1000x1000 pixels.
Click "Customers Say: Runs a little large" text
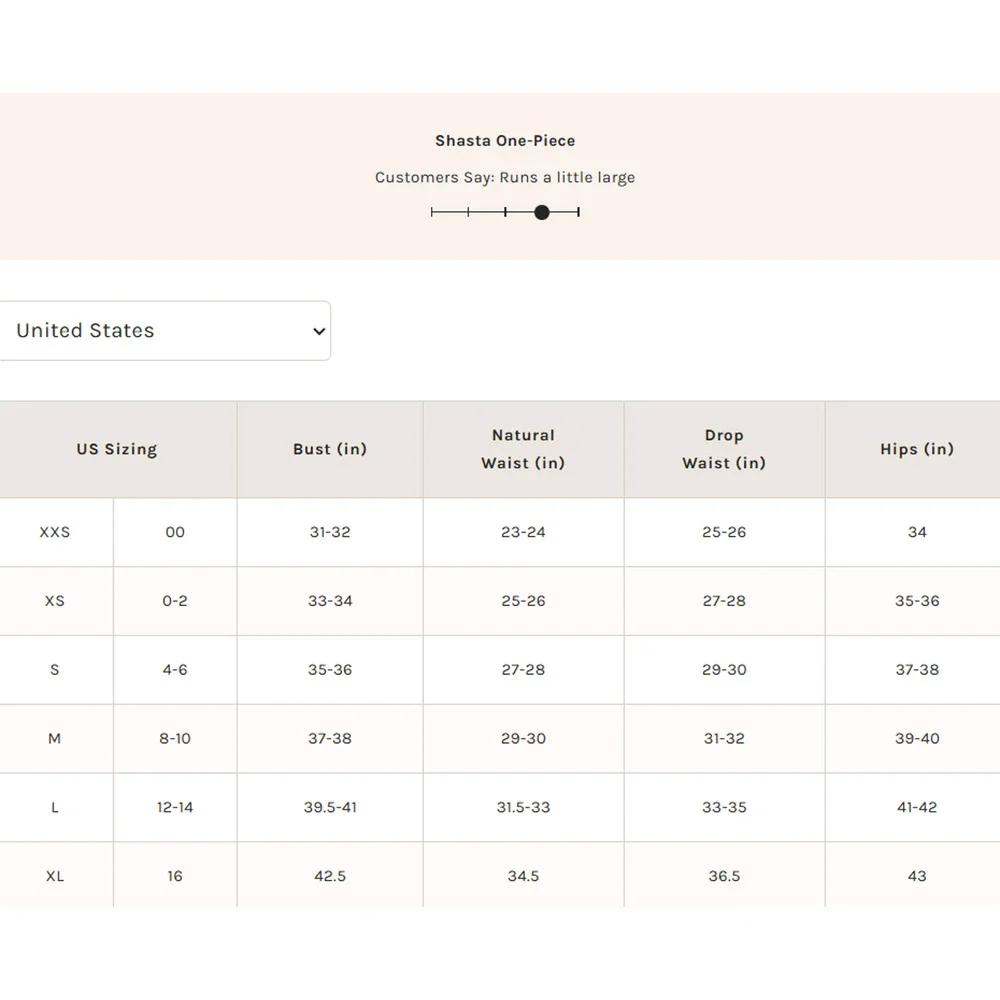(x=505, y=177)
